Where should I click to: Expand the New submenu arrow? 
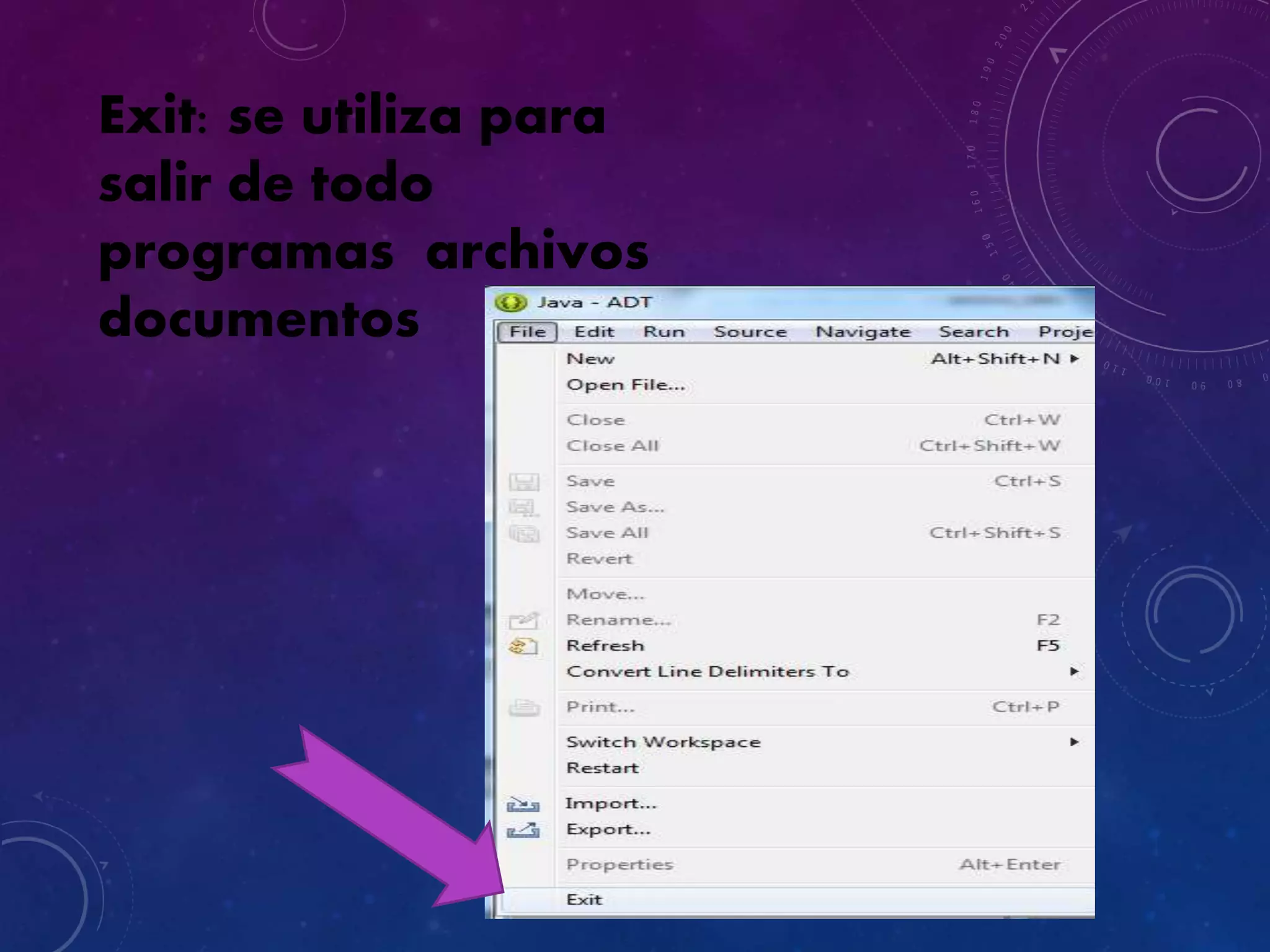coord(1075,358)
